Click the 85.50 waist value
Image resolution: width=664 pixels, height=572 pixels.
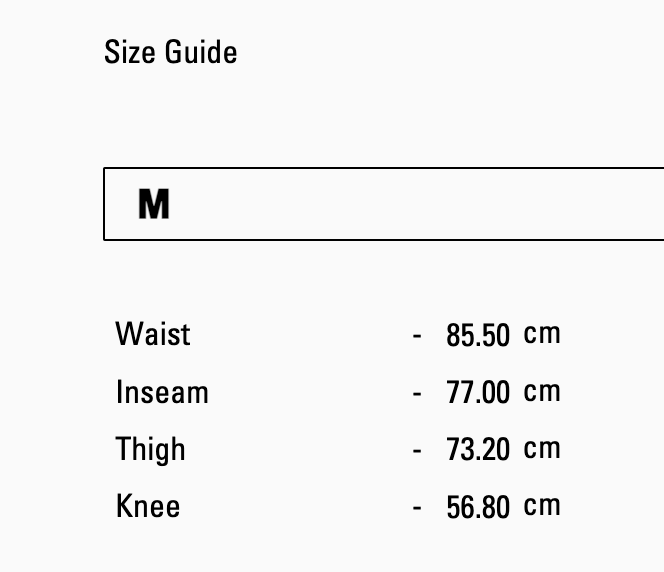pos(478,335)
